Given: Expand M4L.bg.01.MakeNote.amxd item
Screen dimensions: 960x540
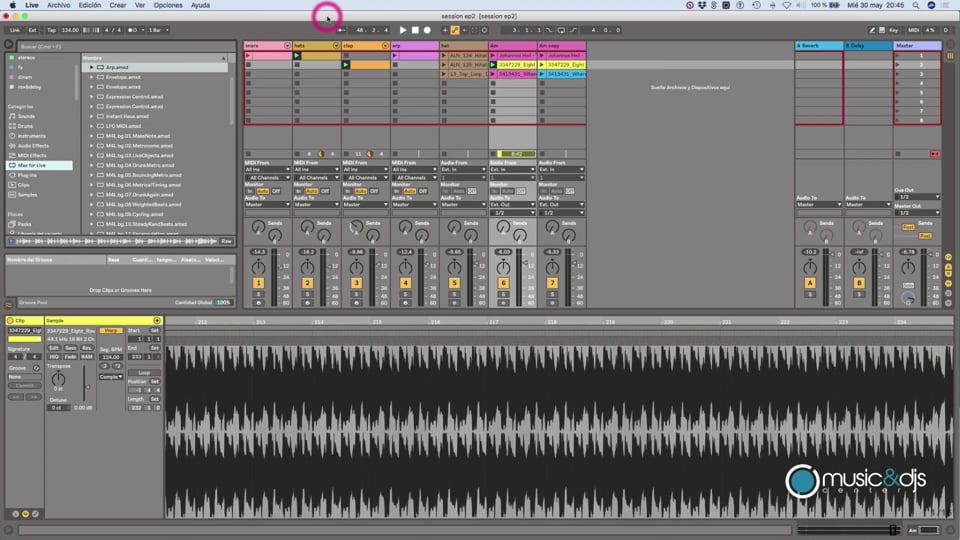Looking at the screenshot, I should 92,136.
